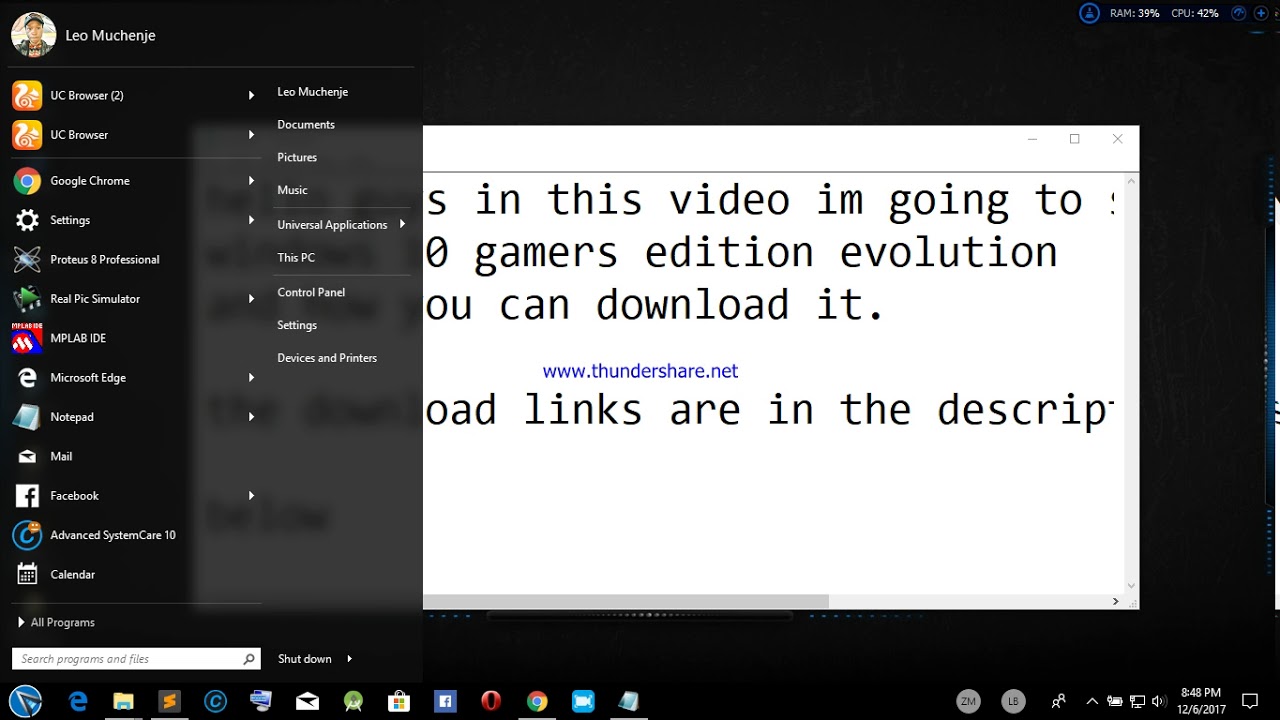The width and height of the screenshot is (1280, 720).
Task: Click the speedometer icon in performance monitor
Action: tap(1239, 13)
